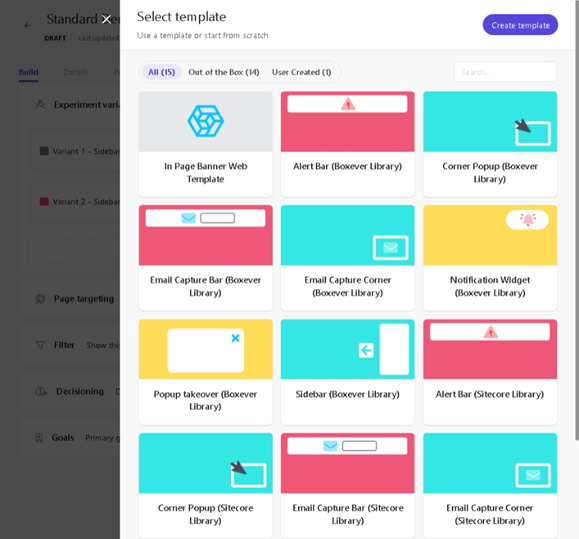This screenshot has width=579, height=539.
Task: Choose the Alert Bar (Sitecore Library) template
Action: [x=490, y=372]
